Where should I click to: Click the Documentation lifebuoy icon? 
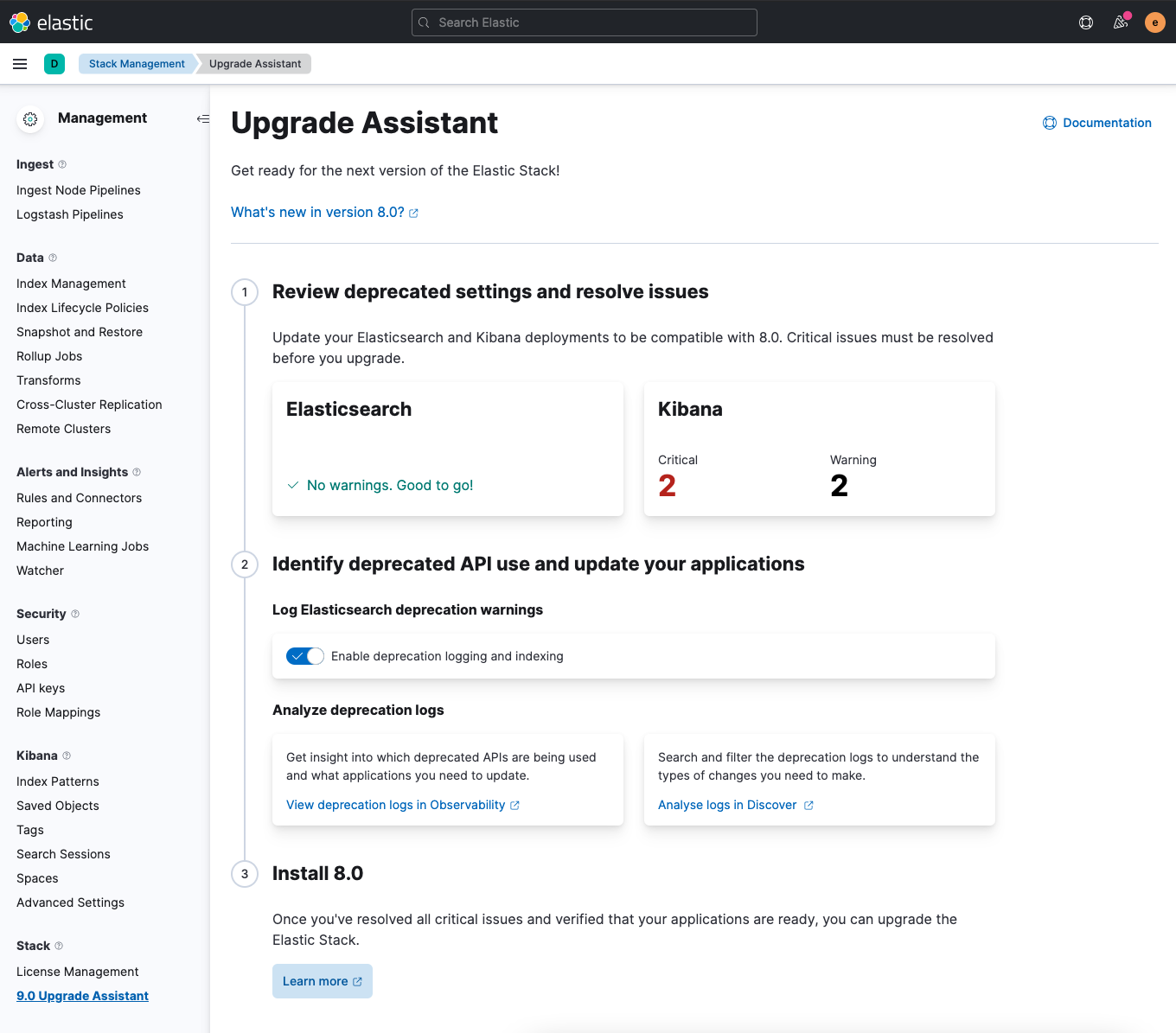(1050, 123)
